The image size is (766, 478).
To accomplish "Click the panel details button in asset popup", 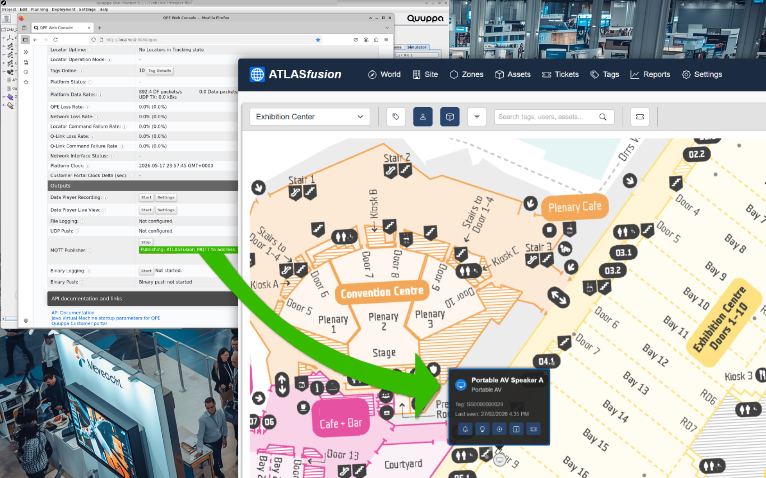I will tap(516, 429).
